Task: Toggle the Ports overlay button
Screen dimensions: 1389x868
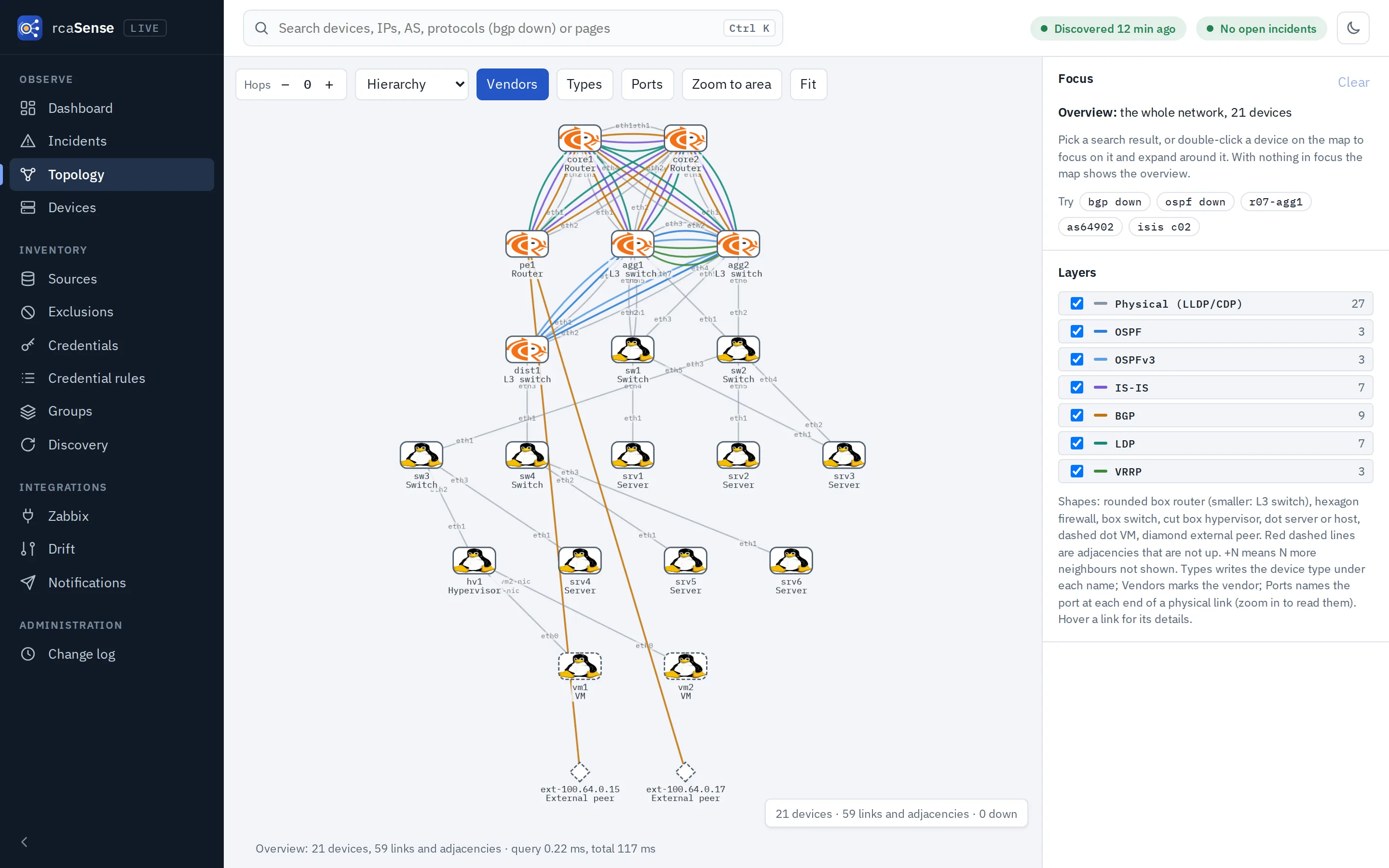Action: [x=647, y=84]
